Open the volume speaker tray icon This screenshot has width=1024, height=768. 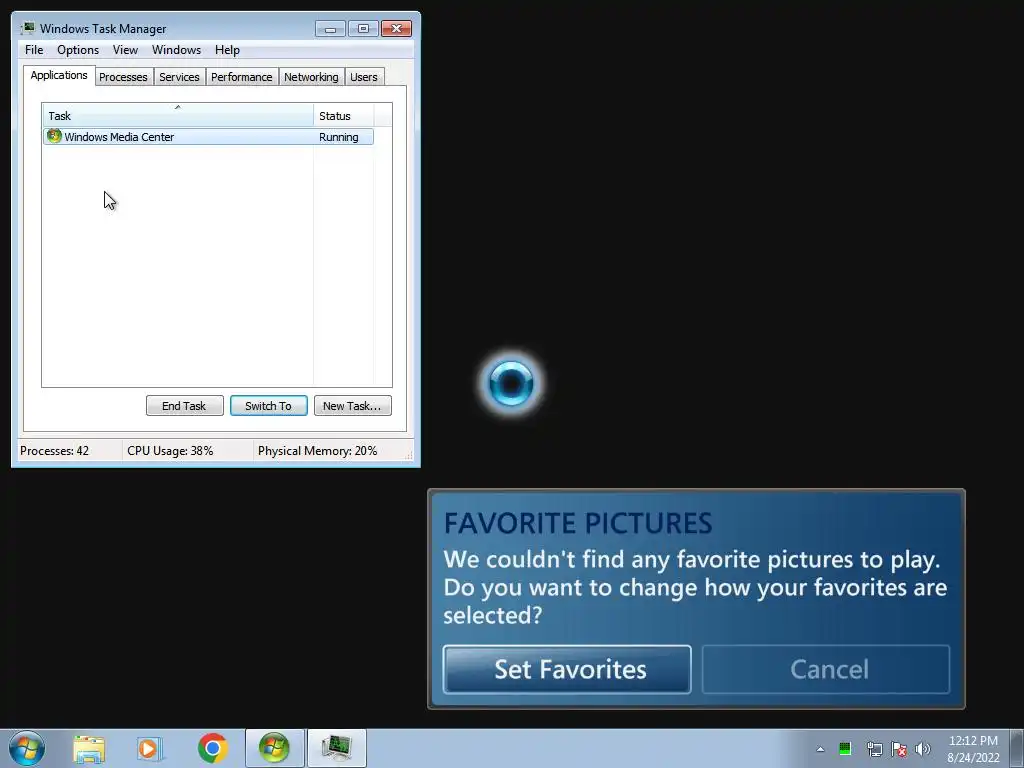pyautogui.click(x=923, y=749)
